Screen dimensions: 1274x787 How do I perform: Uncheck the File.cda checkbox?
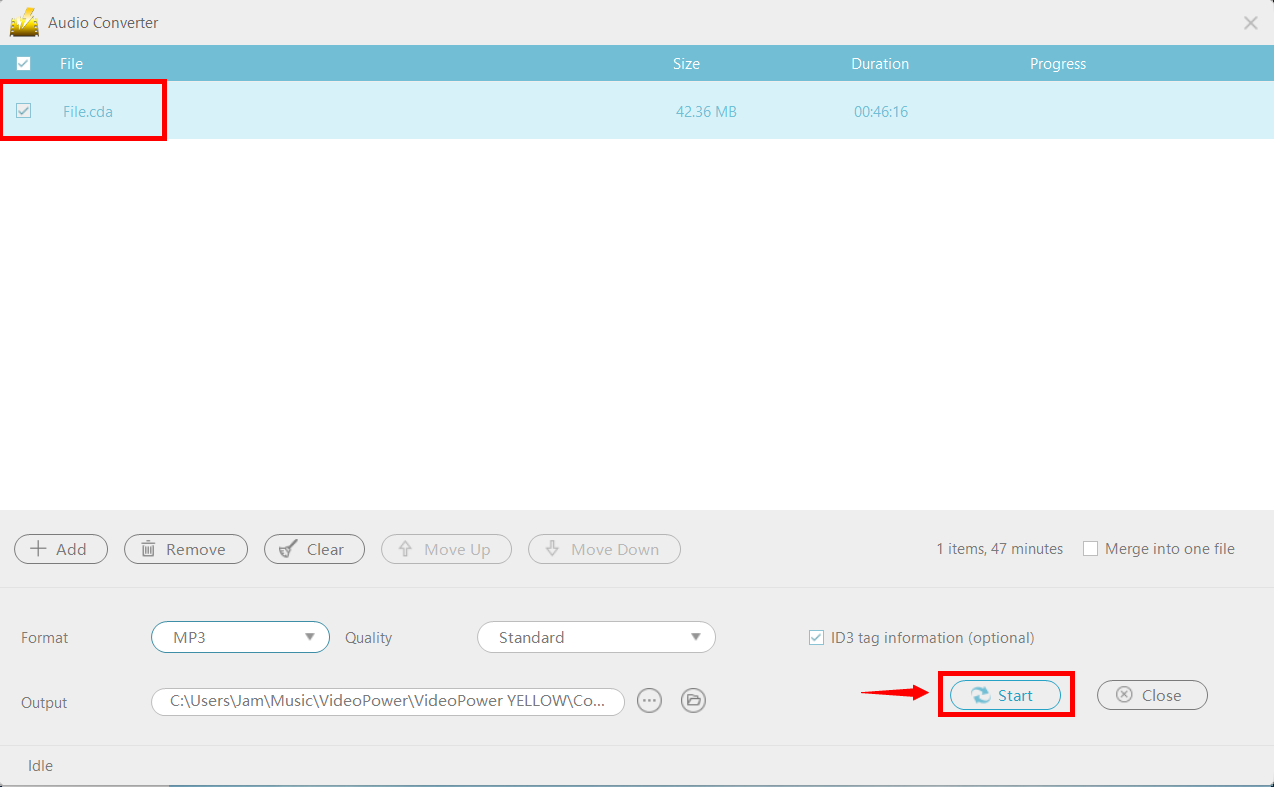[23, 111]
